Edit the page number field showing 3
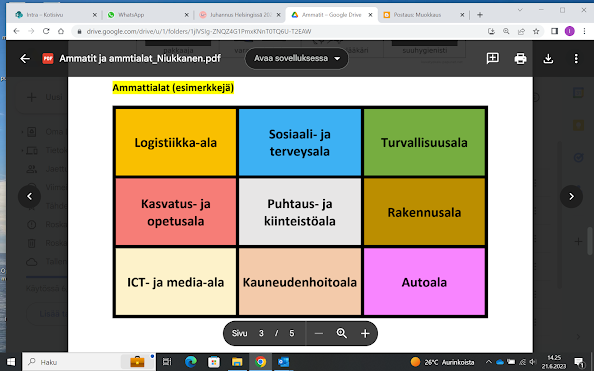The image size is (594, 371). coord(261,333)
